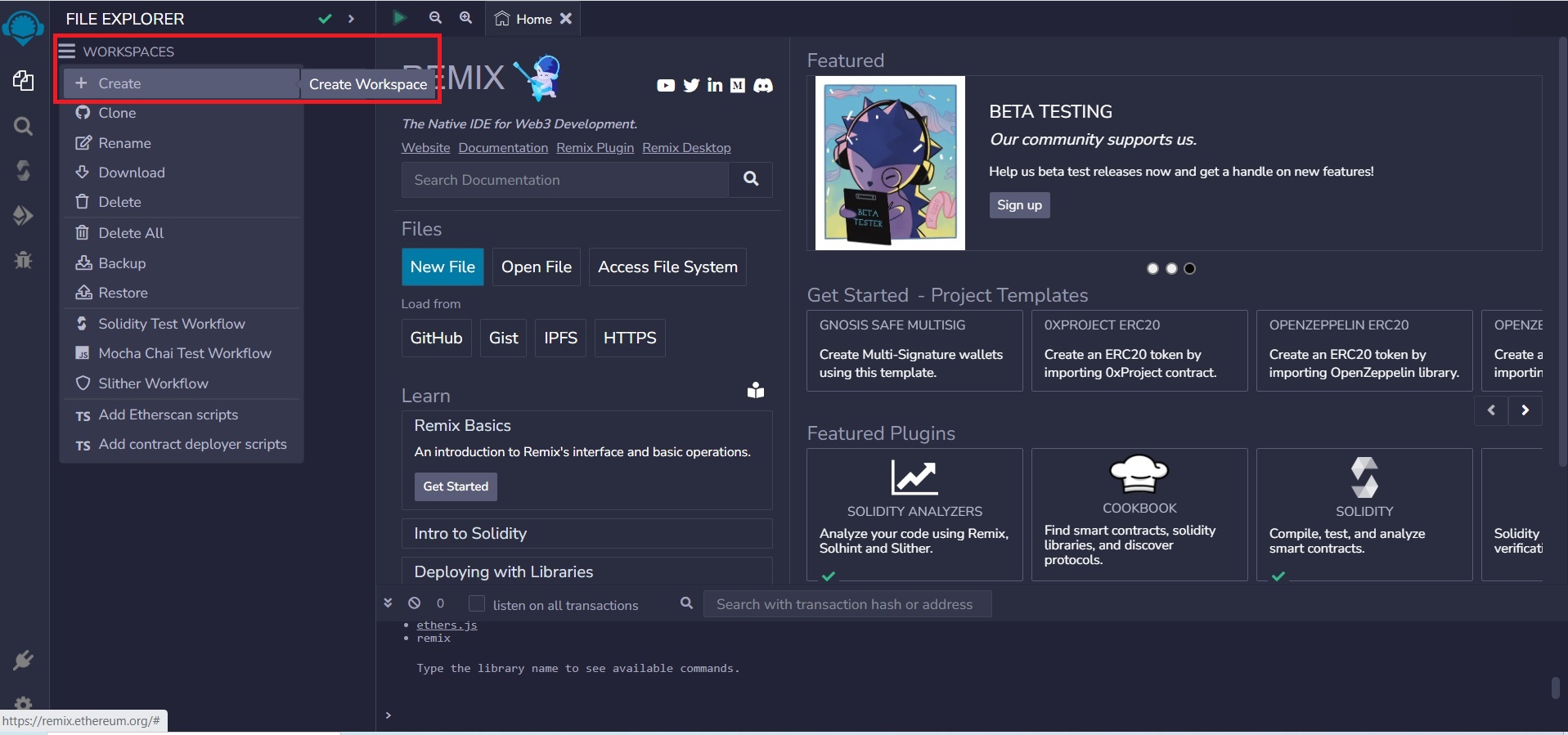This screenshot has height=735, width=1568.
Task: Open Remix Discord icon link
Action: tap(762, 86)
